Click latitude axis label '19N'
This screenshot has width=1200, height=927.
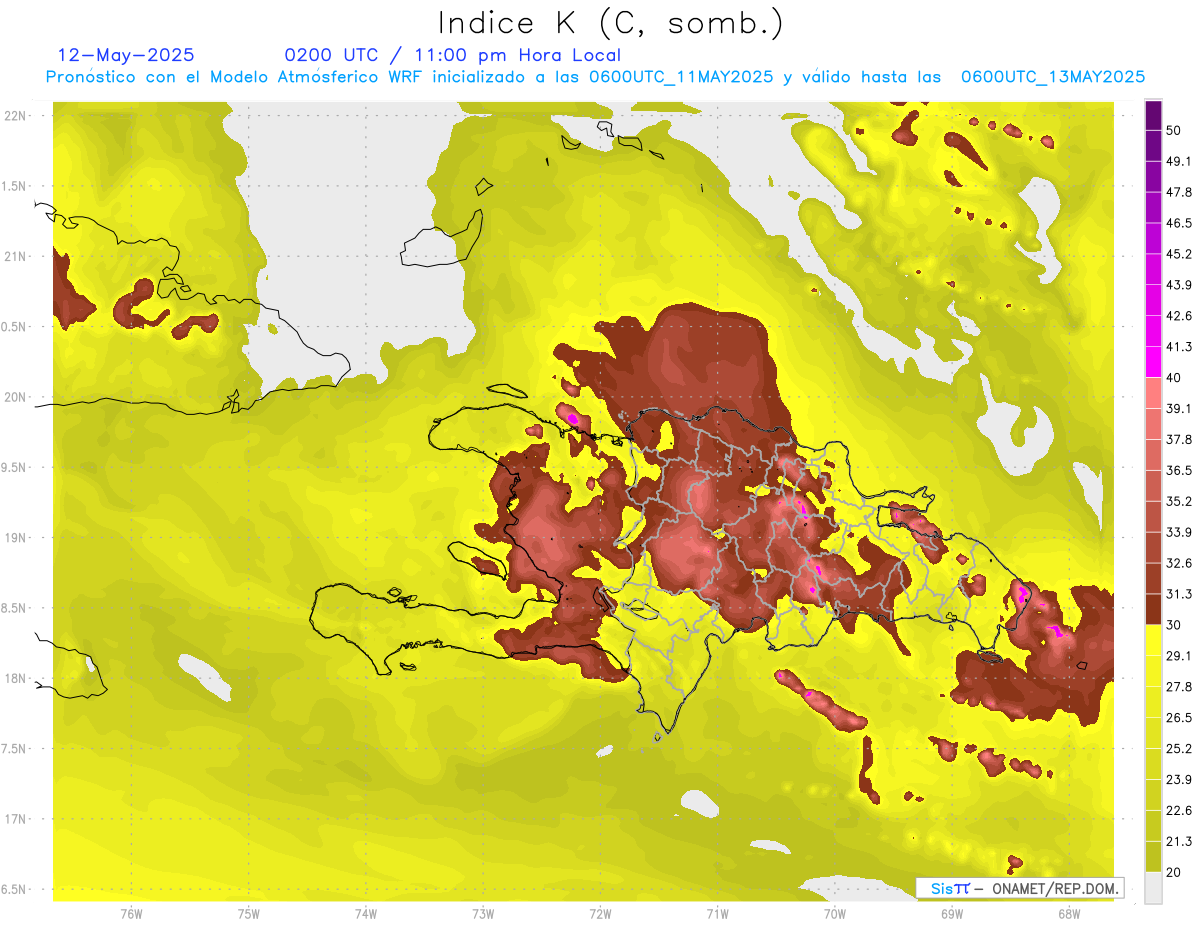tap(16, 537)
